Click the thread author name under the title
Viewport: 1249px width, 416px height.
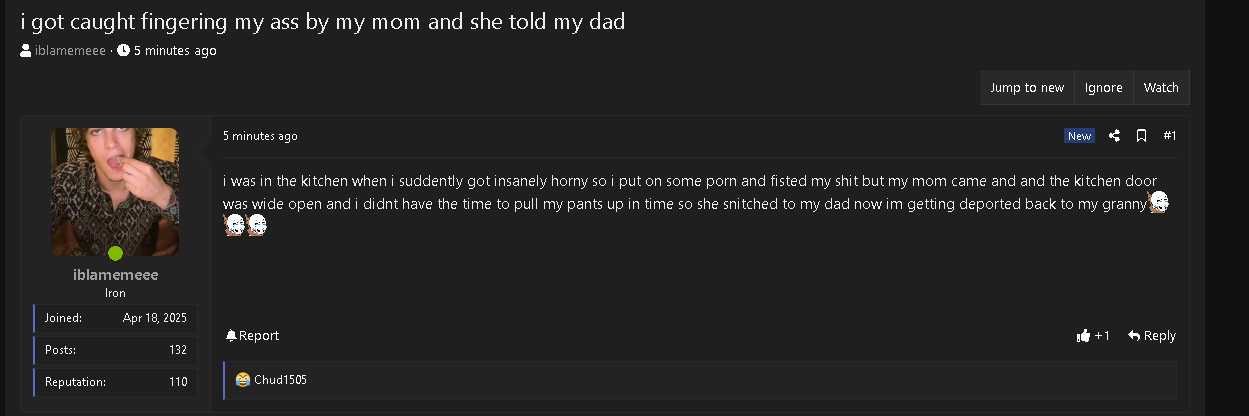(70, 51)
